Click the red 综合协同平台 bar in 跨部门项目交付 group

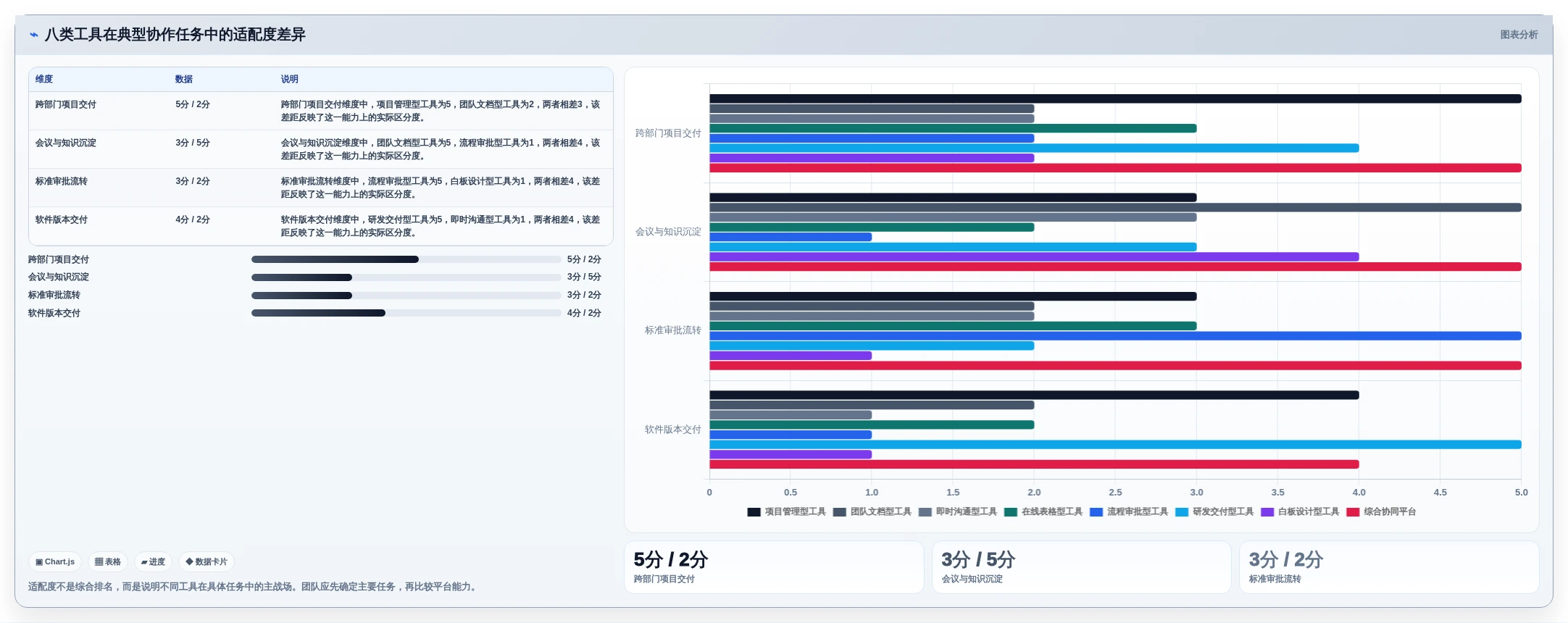(x=1115, y=168)
